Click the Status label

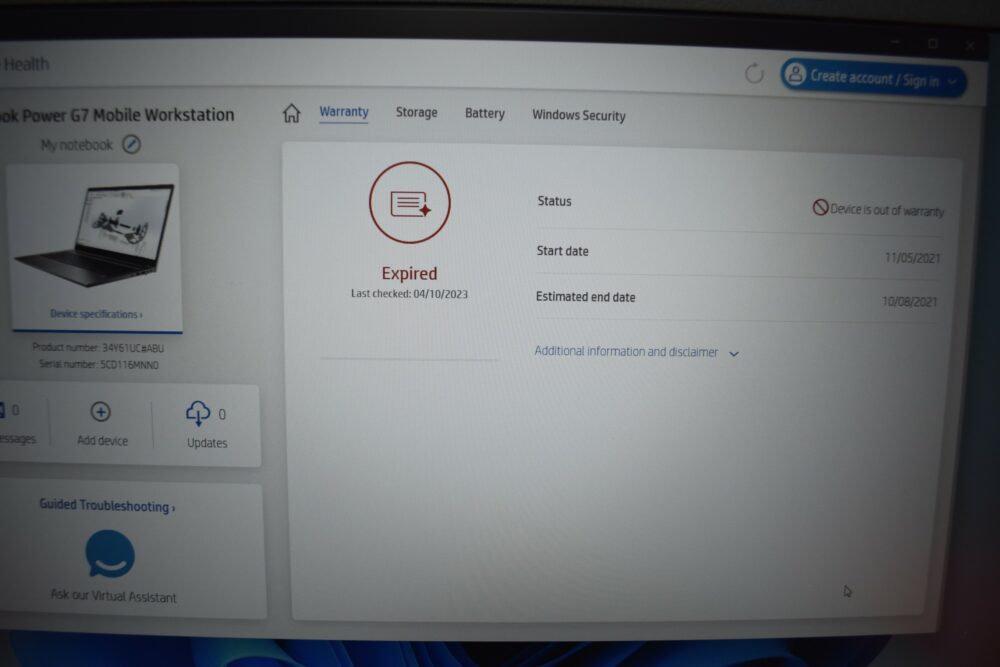pos(554,202)
